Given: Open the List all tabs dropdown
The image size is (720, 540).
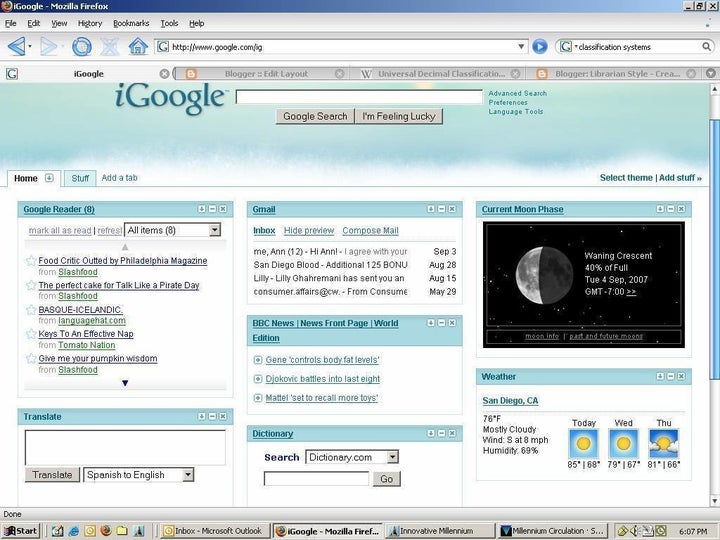Looking at the screenshot, I should 711,73.
